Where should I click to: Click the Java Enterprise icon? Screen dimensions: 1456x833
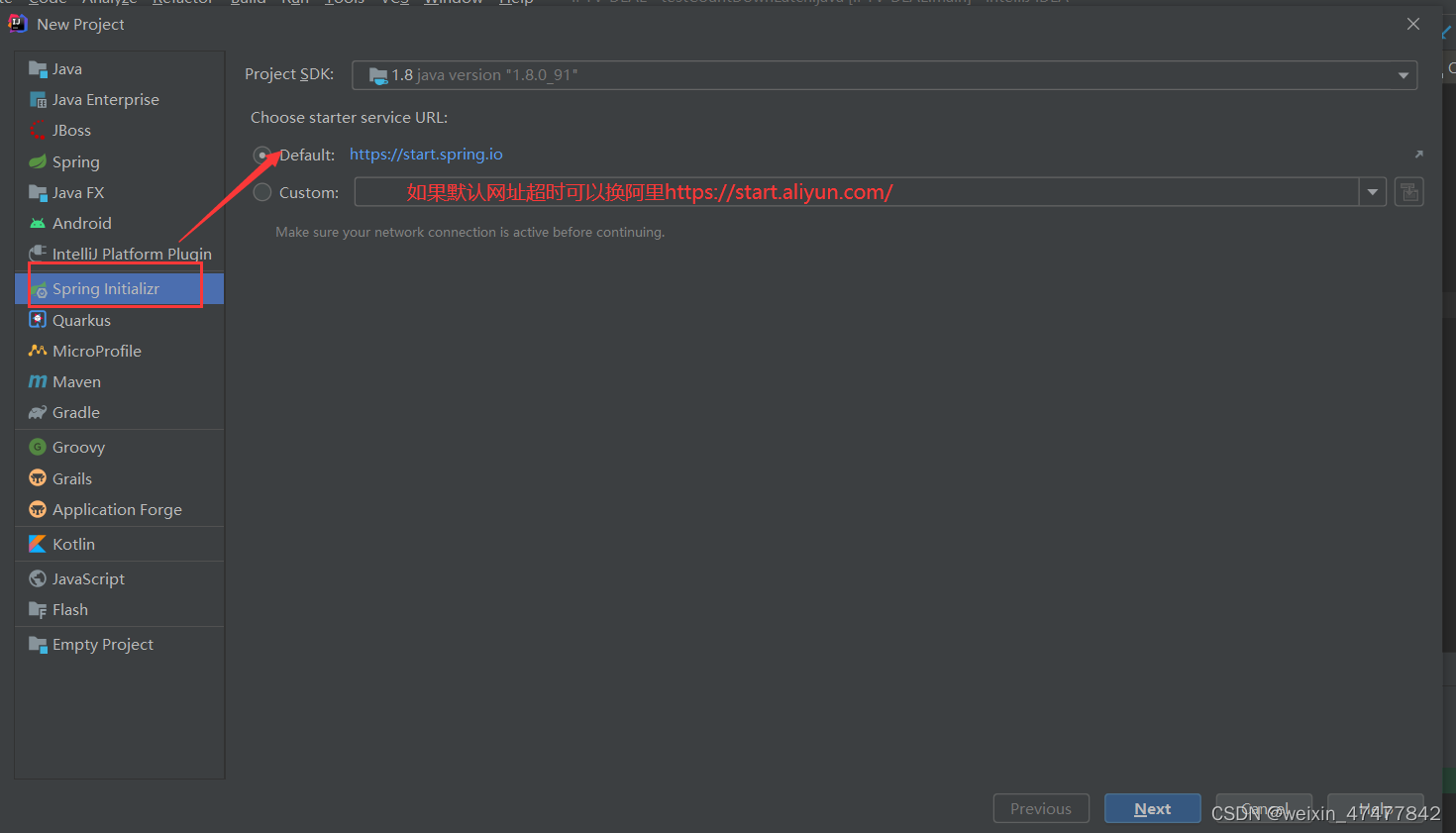(x=38, y=99)
